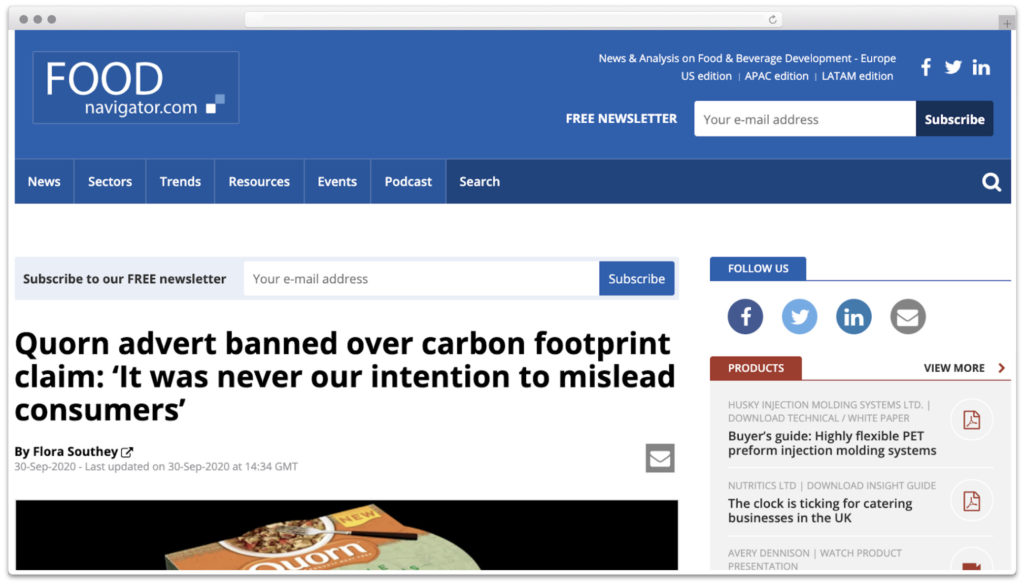This screenshot has height=585, width=1024.
Task: Open the Events menu
Action: (x=337, y=182)
